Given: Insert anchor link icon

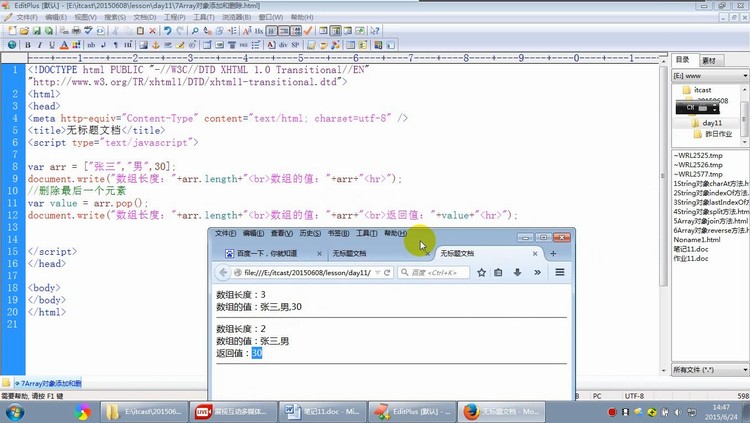Looking at the screenshot, I should click(x=155, y=45).
